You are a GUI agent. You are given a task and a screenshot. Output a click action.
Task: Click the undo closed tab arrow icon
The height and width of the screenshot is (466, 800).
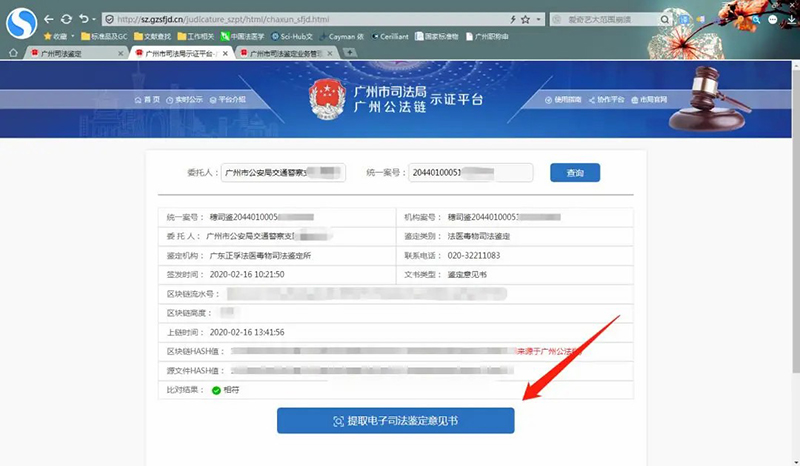[84, 19]
